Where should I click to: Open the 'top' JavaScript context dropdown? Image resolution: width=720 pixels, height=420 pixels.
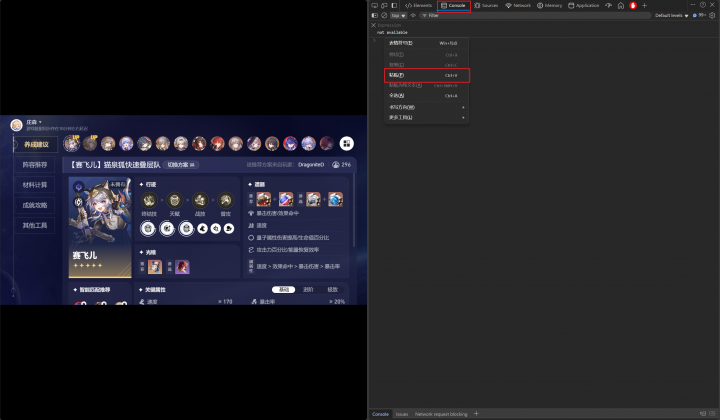(x=398, y=15)
